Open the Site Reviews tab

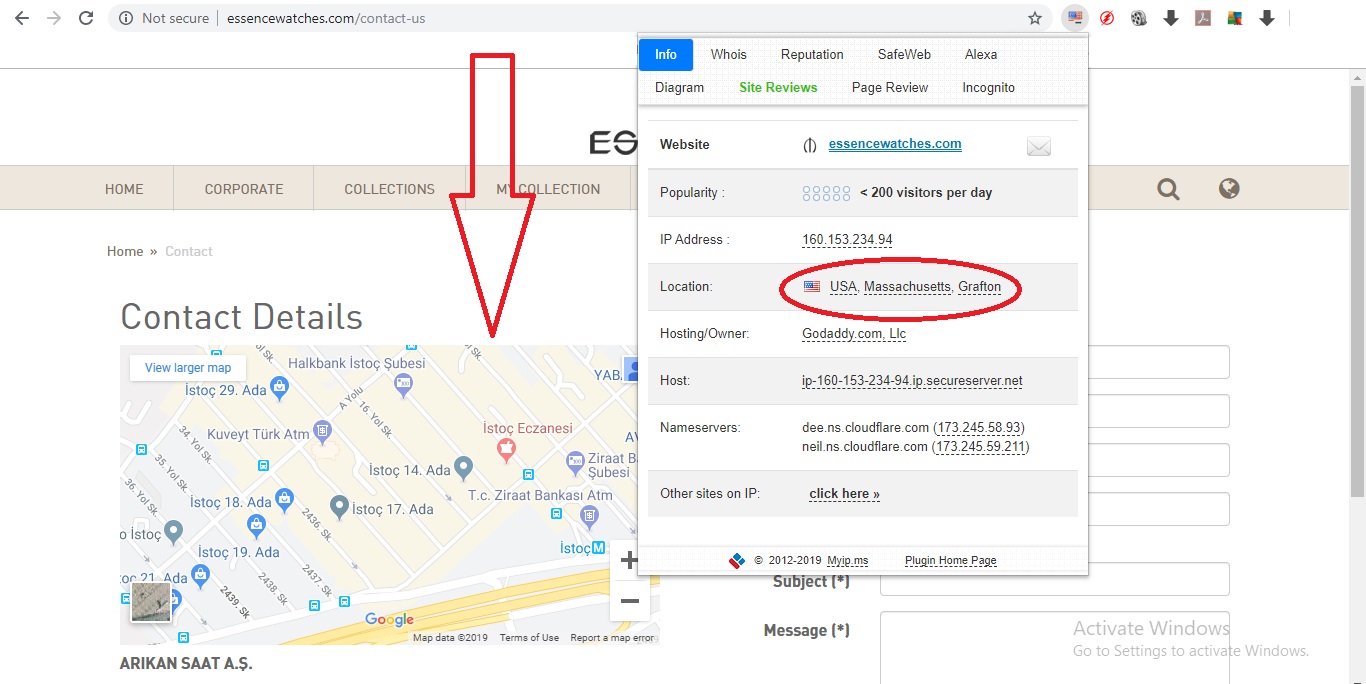(x=778, y=87)
